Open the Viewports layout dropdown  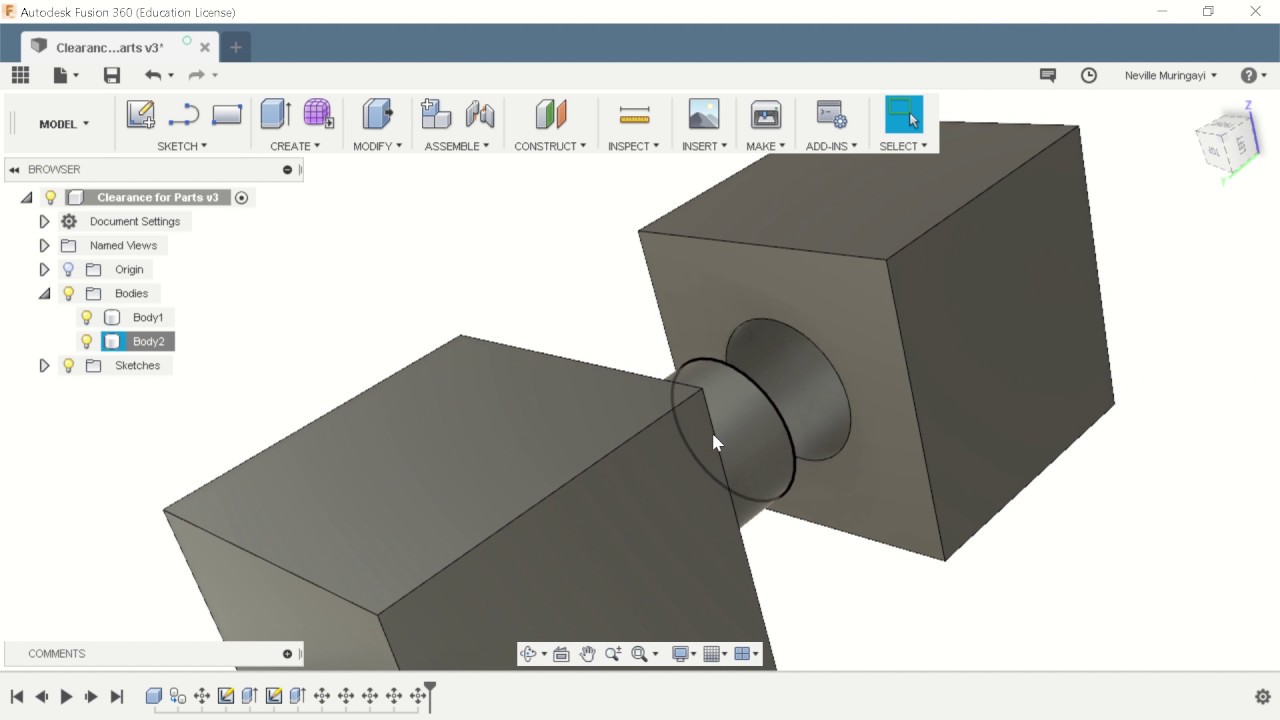(x=746, y=654)
